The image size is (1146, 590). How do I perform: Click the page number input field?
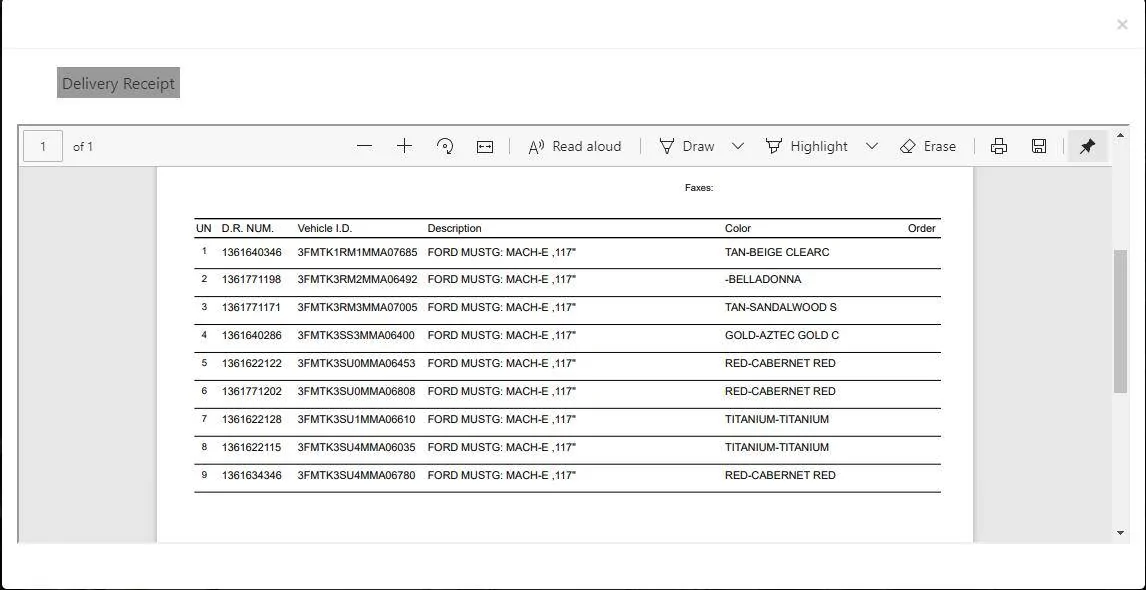[43, 146]
